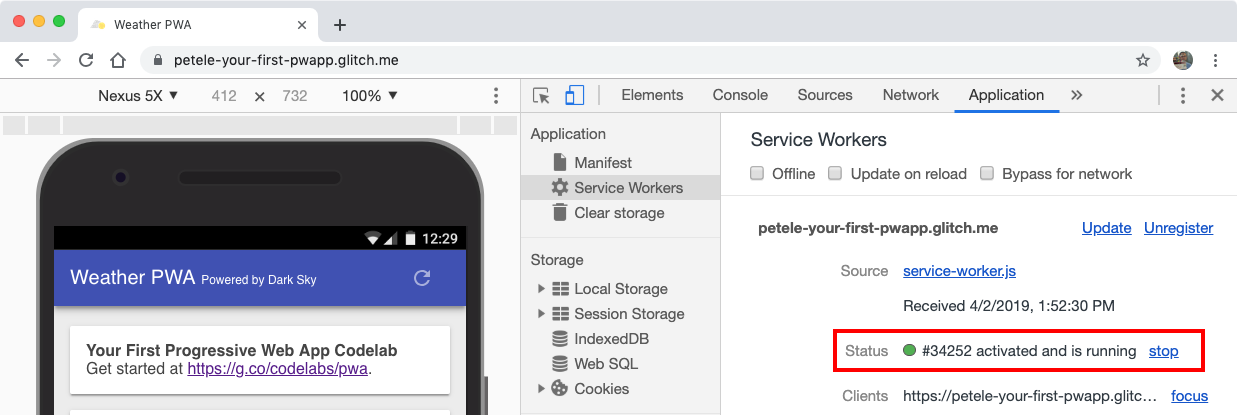Switch to the Network tab
The height and width of the screenshot is (415, 1237).
(910, 96)
